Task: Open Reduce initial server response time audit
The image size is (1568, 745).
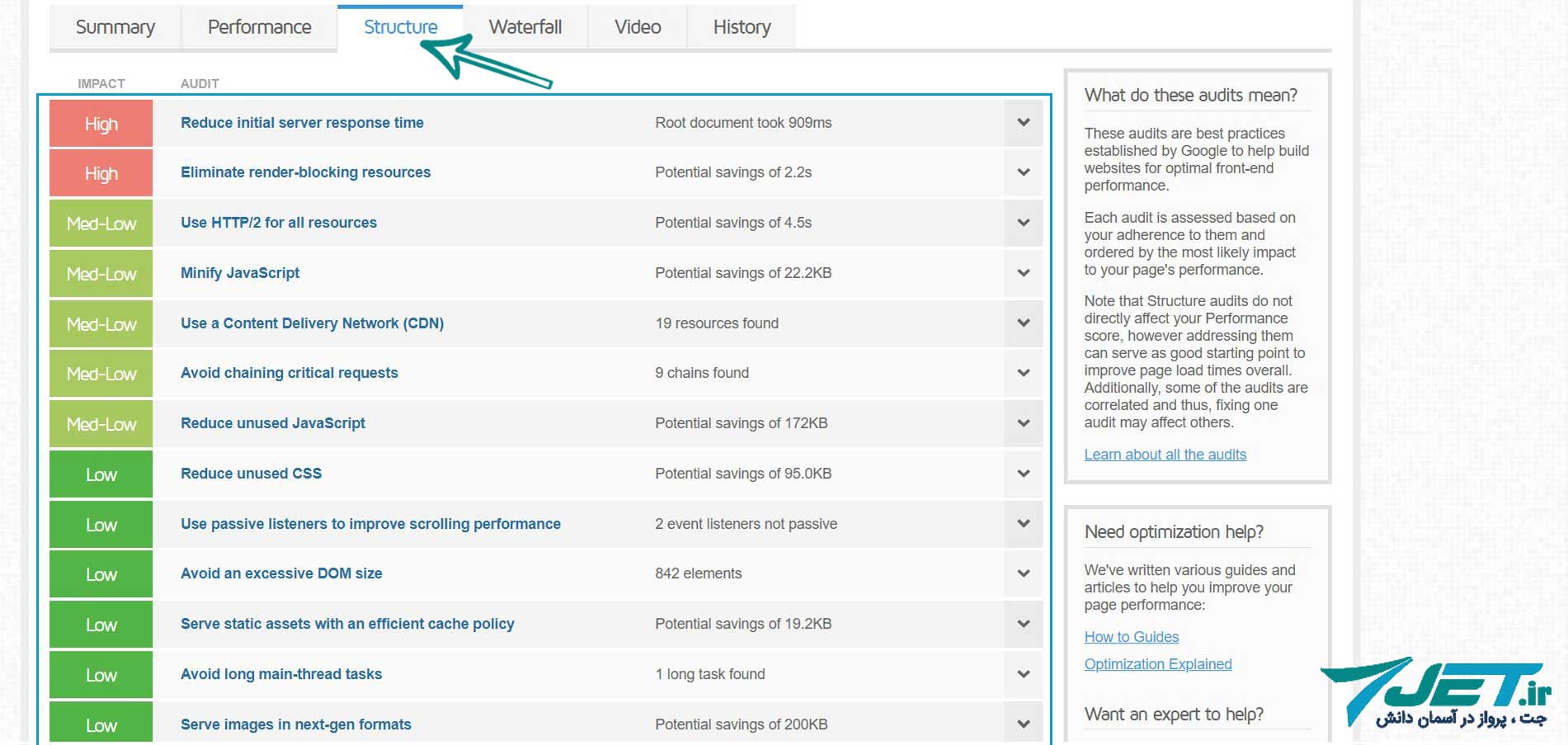Action: (302, 123)
